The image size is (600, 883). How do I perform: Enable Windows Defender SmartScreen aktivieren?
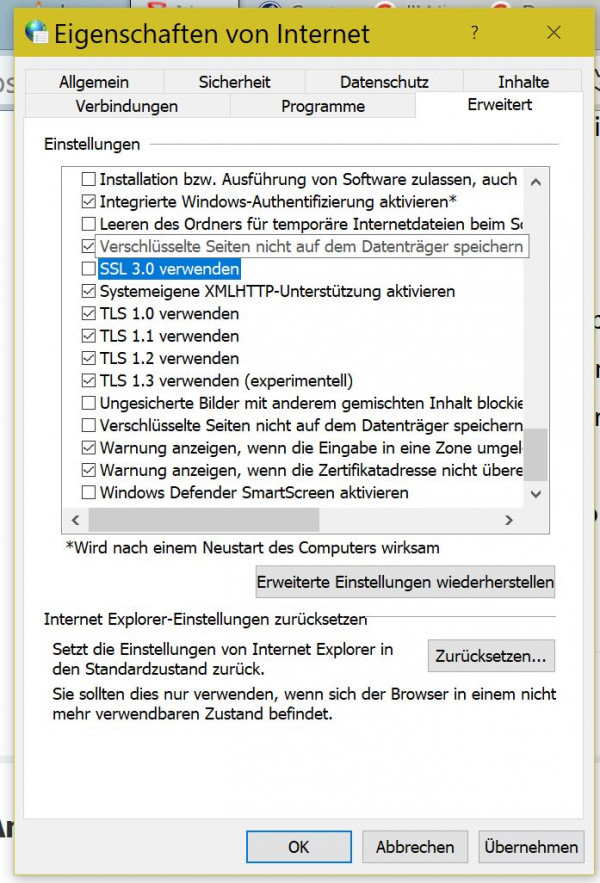pyautogui.click(x=88, y=493)
